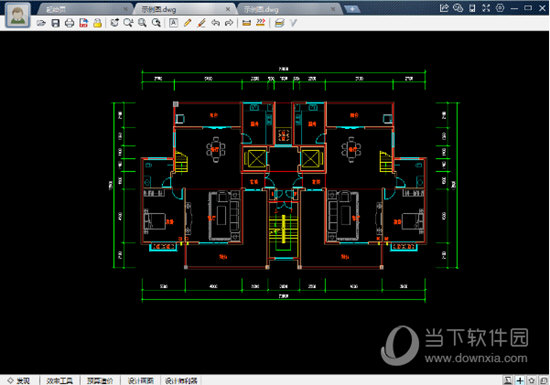
Task: Click the last window icon at bottom-right
Action: pyautogui.click(x=544, y=380)
